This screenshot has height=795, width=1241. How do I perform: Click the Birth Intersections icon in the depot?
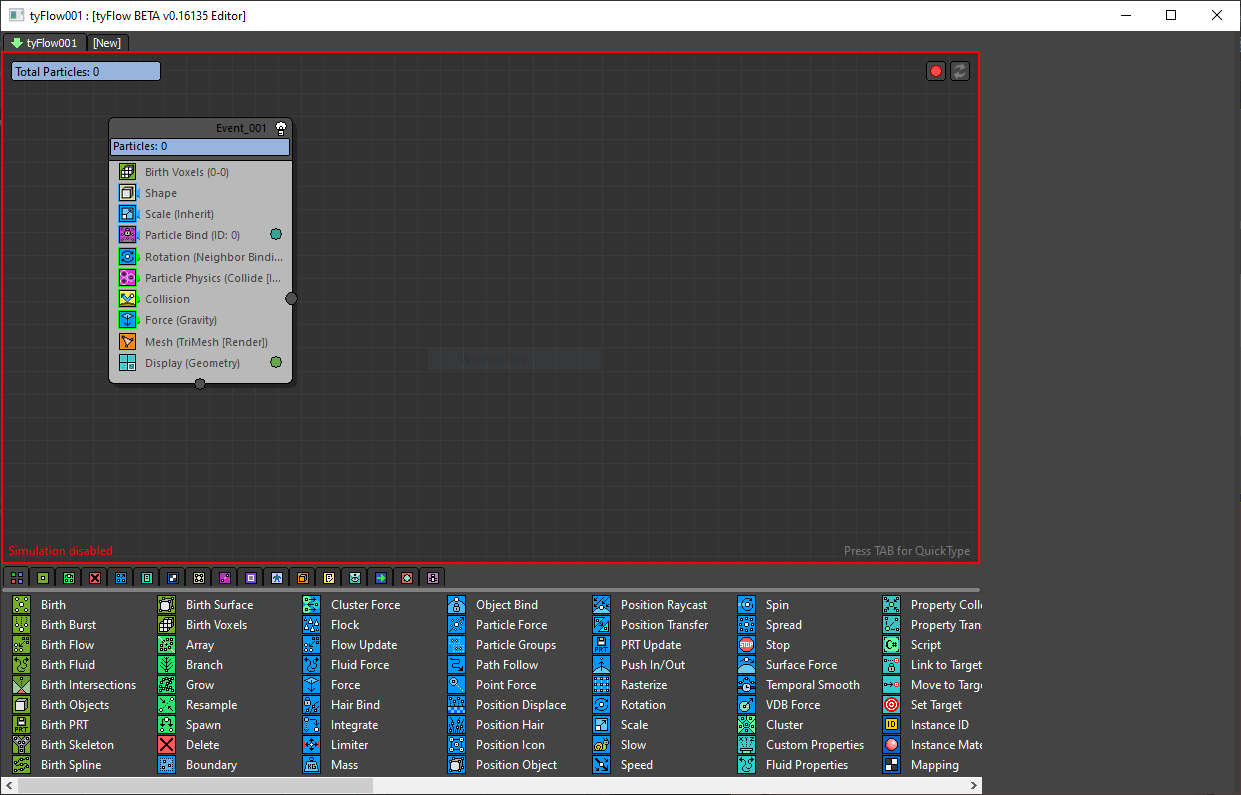point(21,685)
